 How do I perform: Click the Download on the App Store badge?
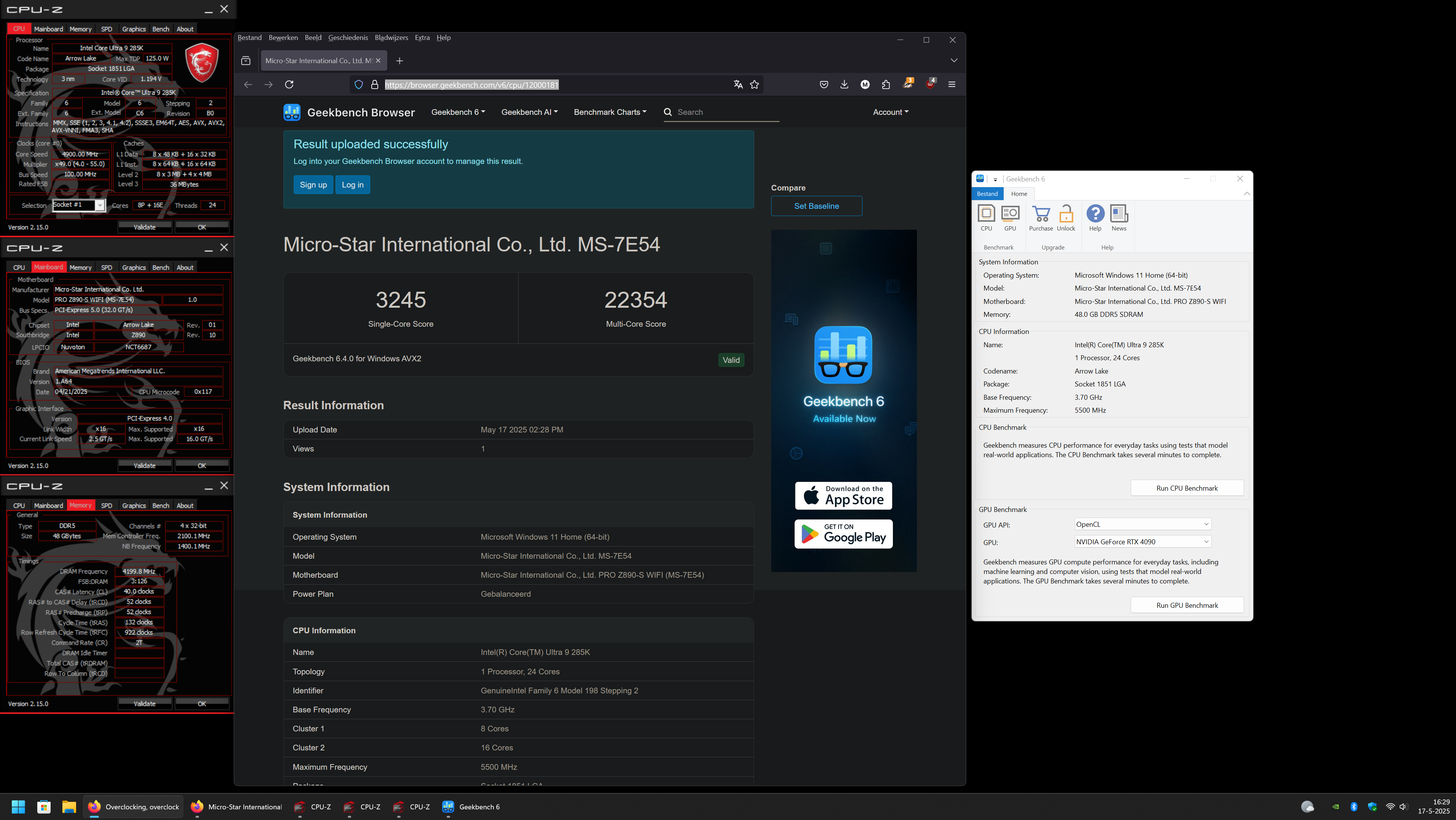(843, 496)
